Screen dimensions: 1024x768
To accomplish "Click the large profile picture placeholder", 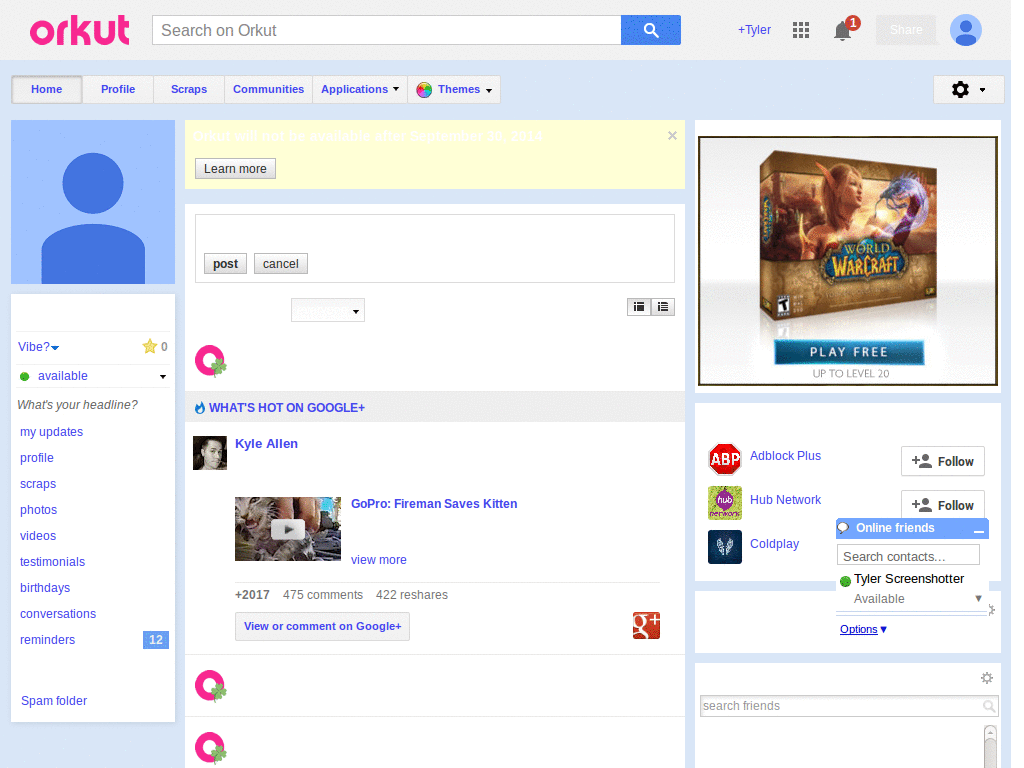I will click(93, 202).
